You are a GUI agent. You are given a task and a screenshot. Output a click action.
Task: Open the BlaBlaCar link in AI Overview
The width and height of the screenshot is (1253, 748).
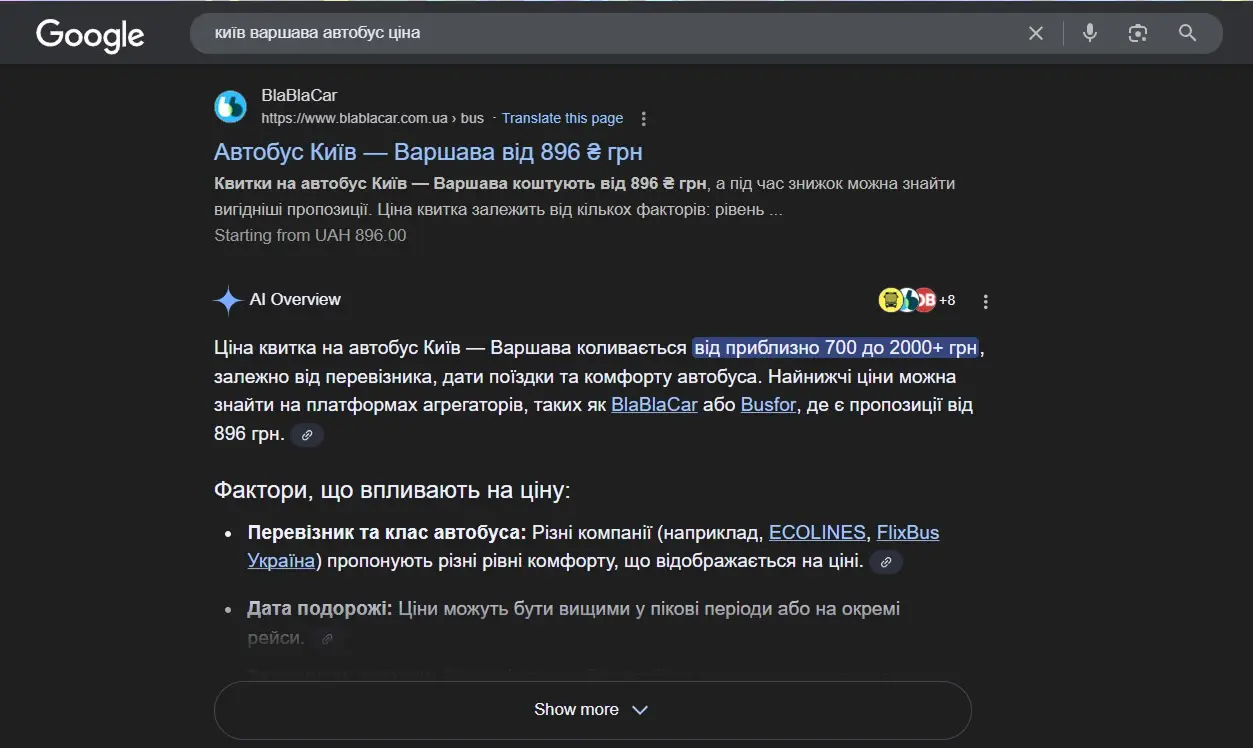pos(654,406)
